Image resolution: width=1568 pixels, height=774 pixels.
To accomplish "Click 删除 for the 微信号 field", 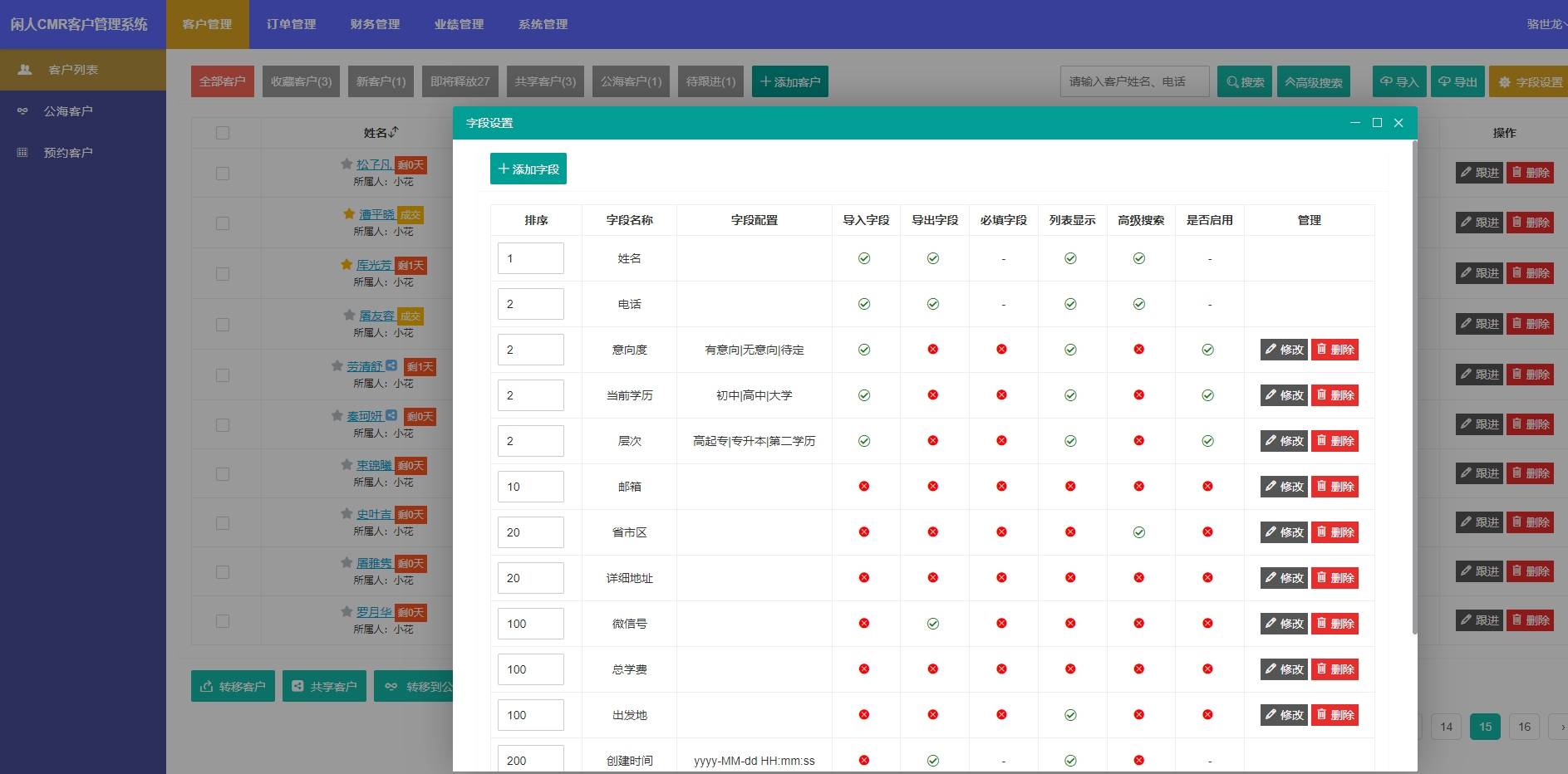I will pos(1335,624).
